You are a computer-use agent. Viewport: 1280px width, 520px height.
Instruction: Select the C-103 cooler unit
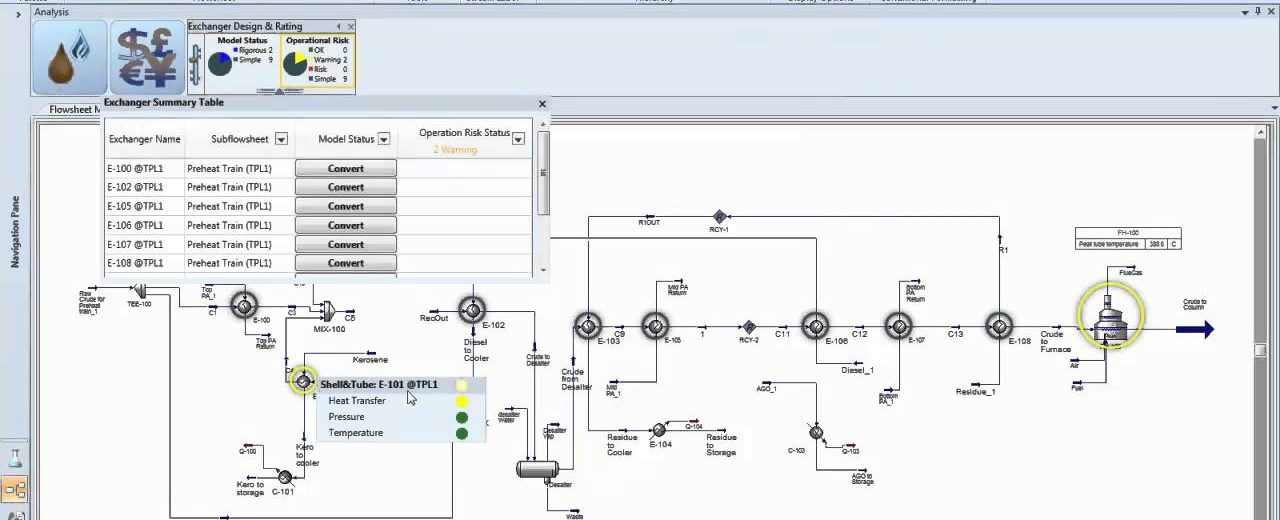pos(816,433)
